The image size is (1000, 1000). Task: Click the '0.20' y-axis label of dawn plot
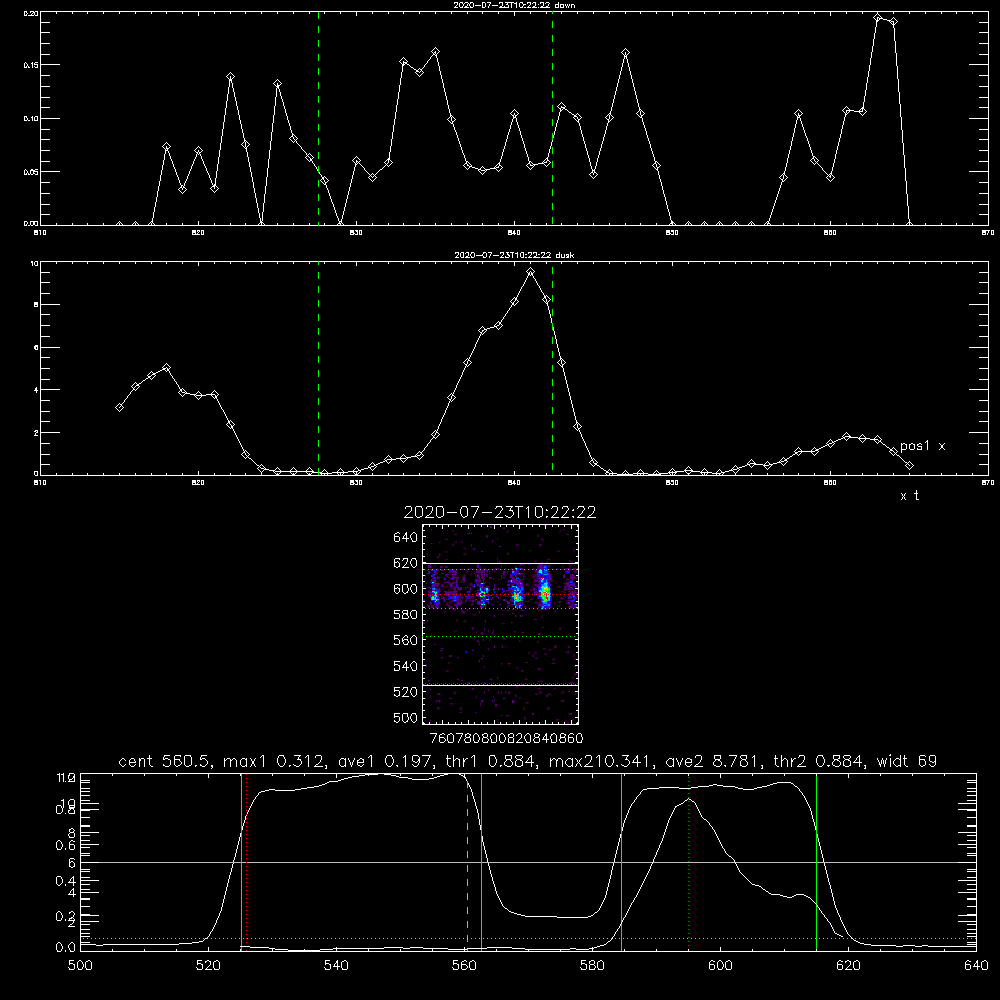tap(31, 13)
